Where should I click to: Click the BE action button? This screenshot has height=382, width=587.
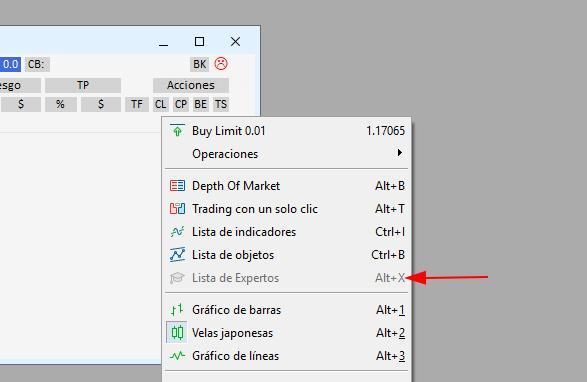[x=201, y=104]
